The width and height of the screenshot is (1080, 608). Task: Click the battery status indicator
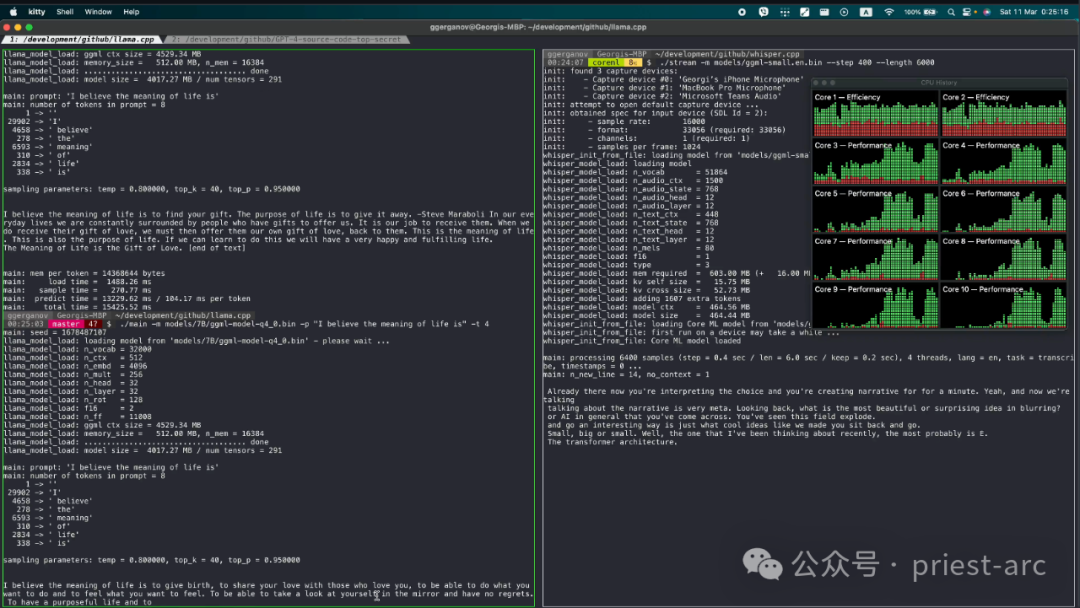click(x=927, y=12)
